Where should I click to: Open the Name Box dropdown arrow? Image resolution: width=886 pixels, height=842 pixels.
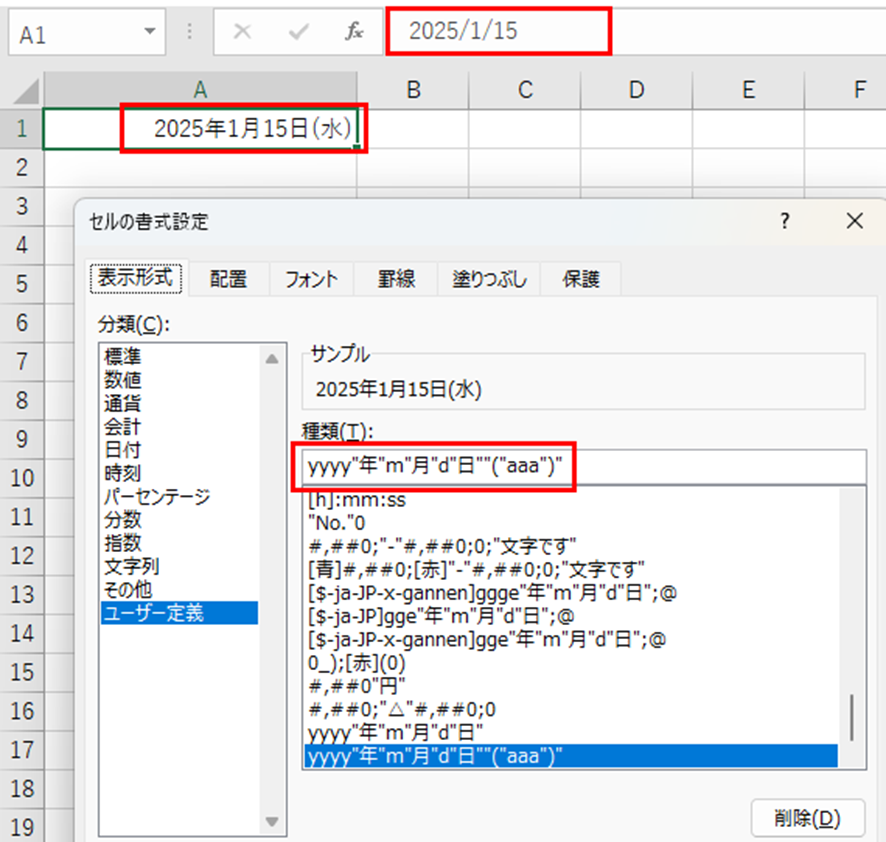(150, 32)
